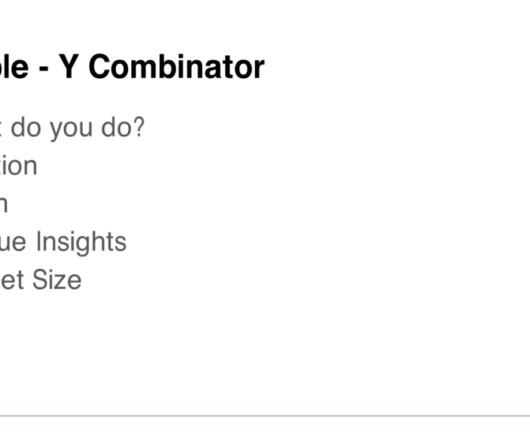
Task: Click the 'ue' fragment before 'Insights'
Action: (13, 244)
